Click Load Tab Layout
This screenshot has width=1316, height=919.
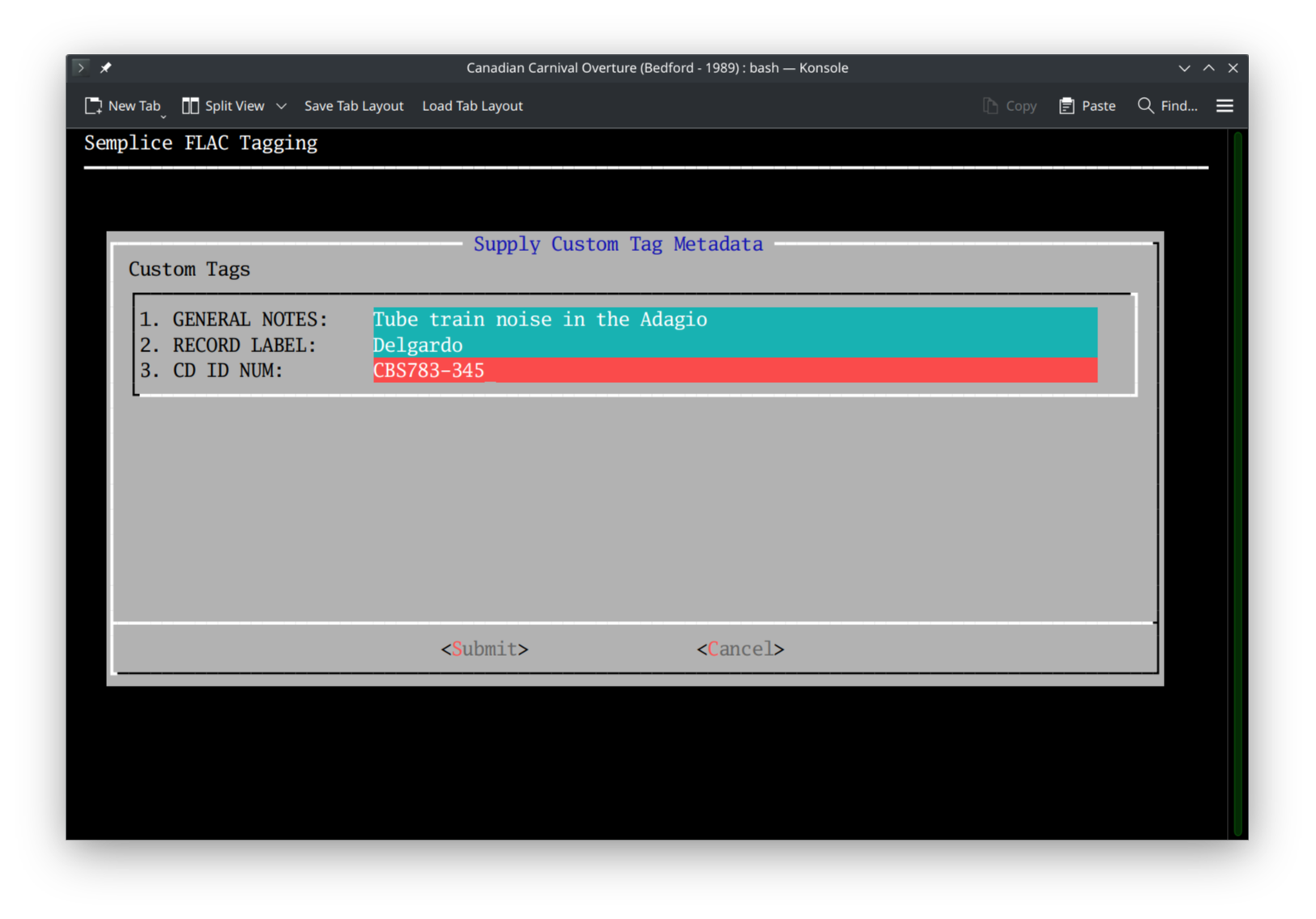point(472,105)
